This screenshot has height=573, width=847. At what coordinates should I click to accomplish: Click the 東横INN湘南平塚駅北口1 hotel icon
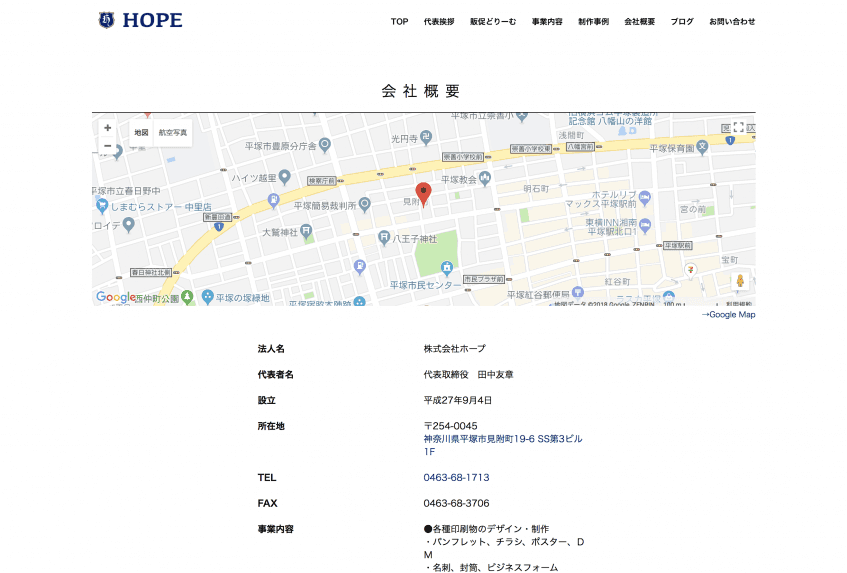tap(644, 225)
